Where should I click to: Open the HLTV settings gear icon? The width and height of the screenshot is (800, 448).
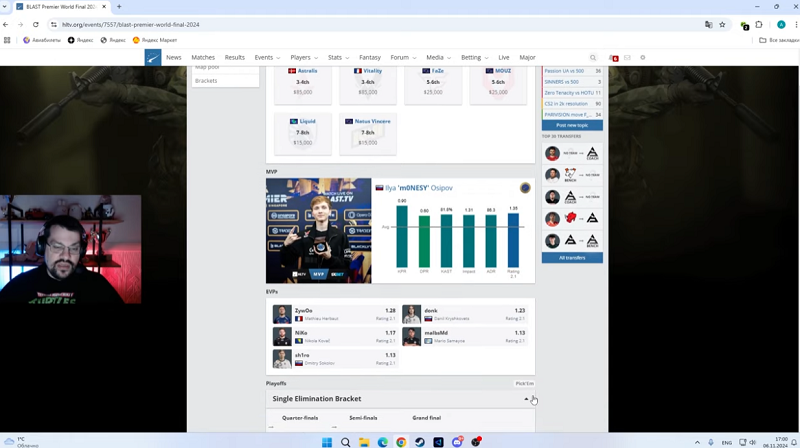[643, 58]
